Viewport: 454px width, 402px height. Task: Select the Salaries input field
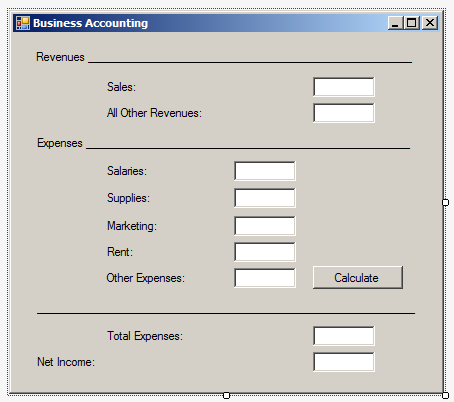[265, 171]
